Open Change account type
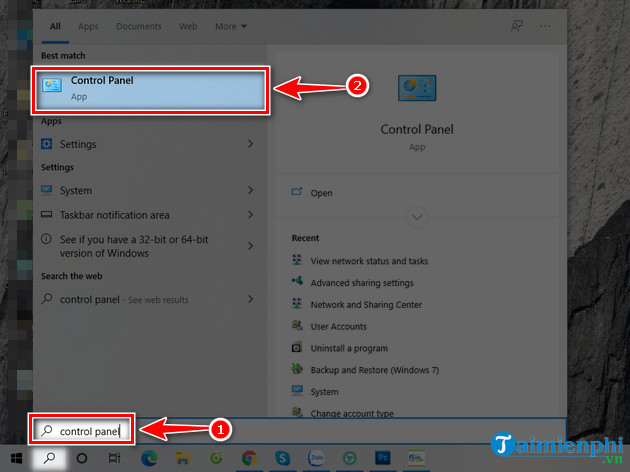The height and width of the screenshot is (472, 630). point(352,413)
